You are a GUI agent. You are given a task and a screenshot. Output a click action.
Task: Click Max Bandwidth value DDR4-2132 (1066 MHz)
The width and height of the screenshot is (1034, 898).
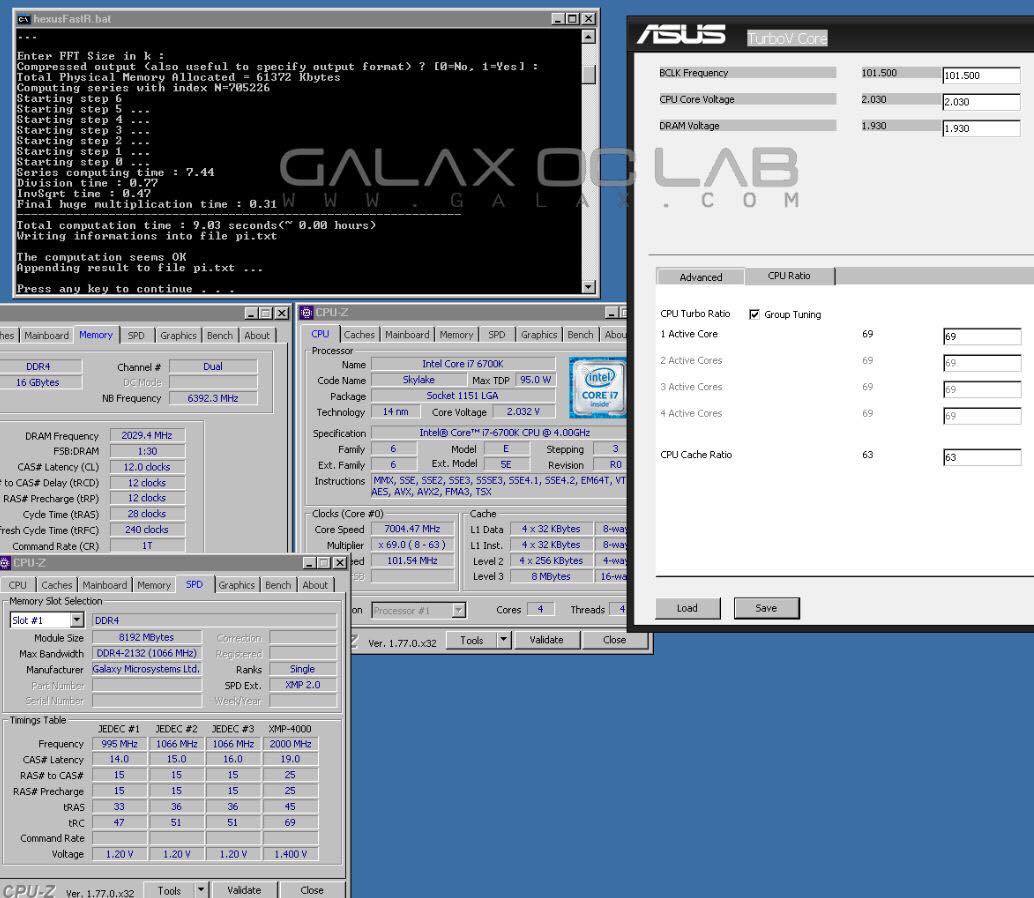pyautogui.click(x=146, y=653)
